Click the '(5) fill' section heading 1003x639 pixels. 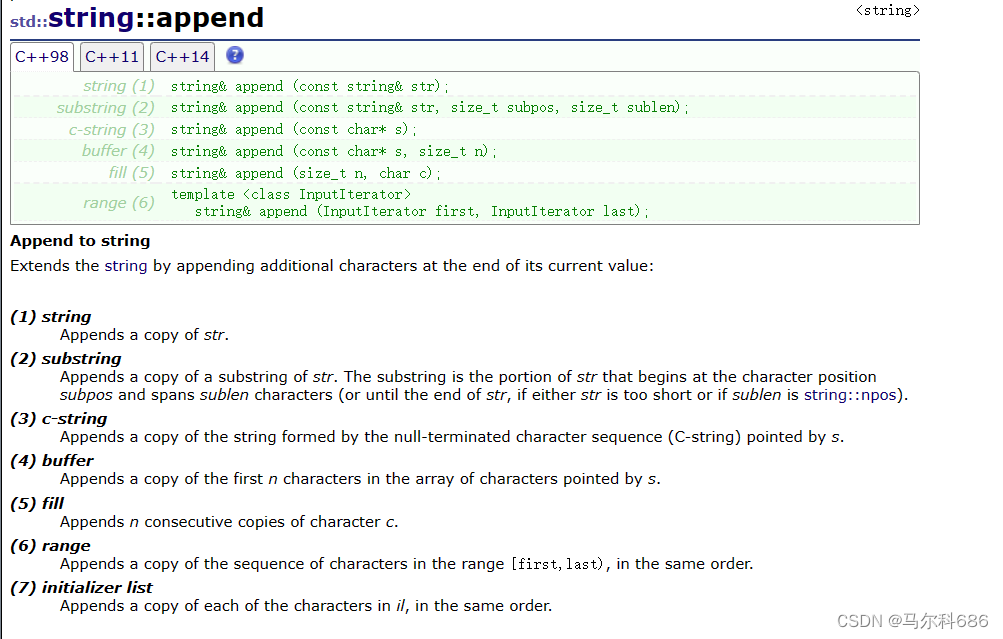point(37,504)
